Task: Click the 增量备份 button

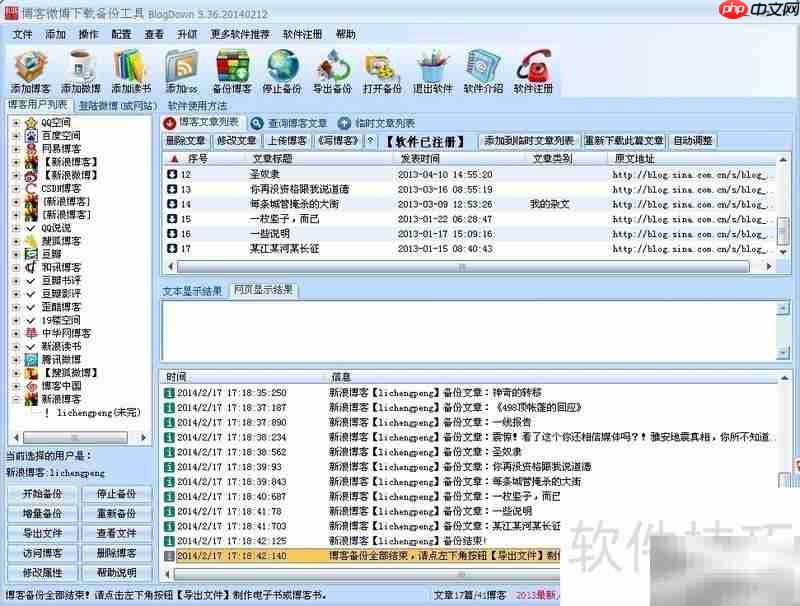Action: 42,514
